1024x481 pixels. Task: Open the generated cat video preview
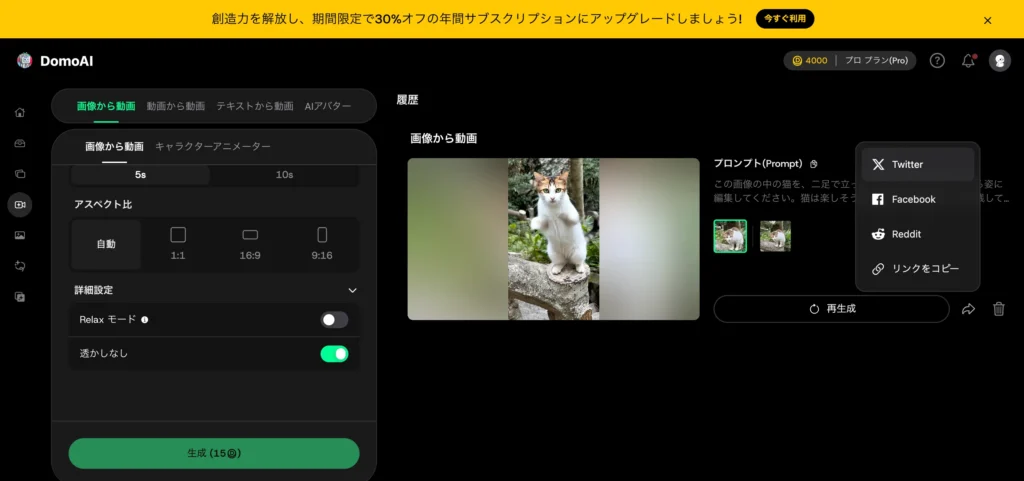tap(553, 239)
